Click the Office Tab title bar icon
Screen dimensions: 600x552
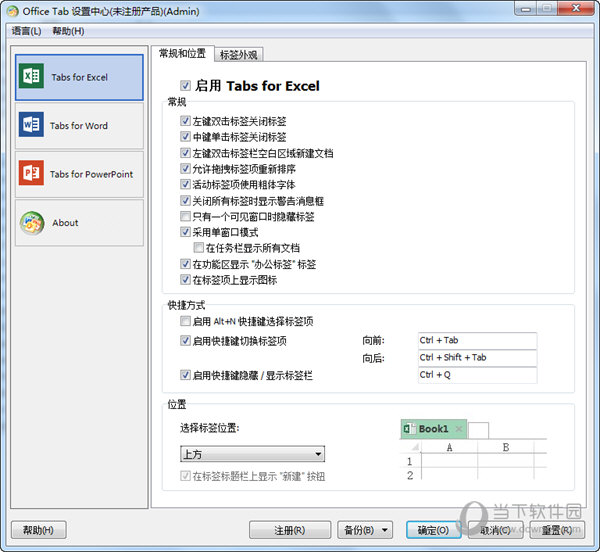(12, 11)
